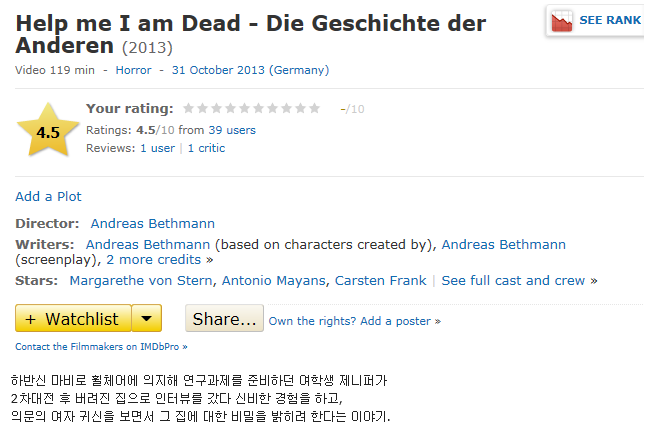Open the Horror genre link
Image resolution: width=666 pixels, height=441 pixels.
[x=134, y=70]
